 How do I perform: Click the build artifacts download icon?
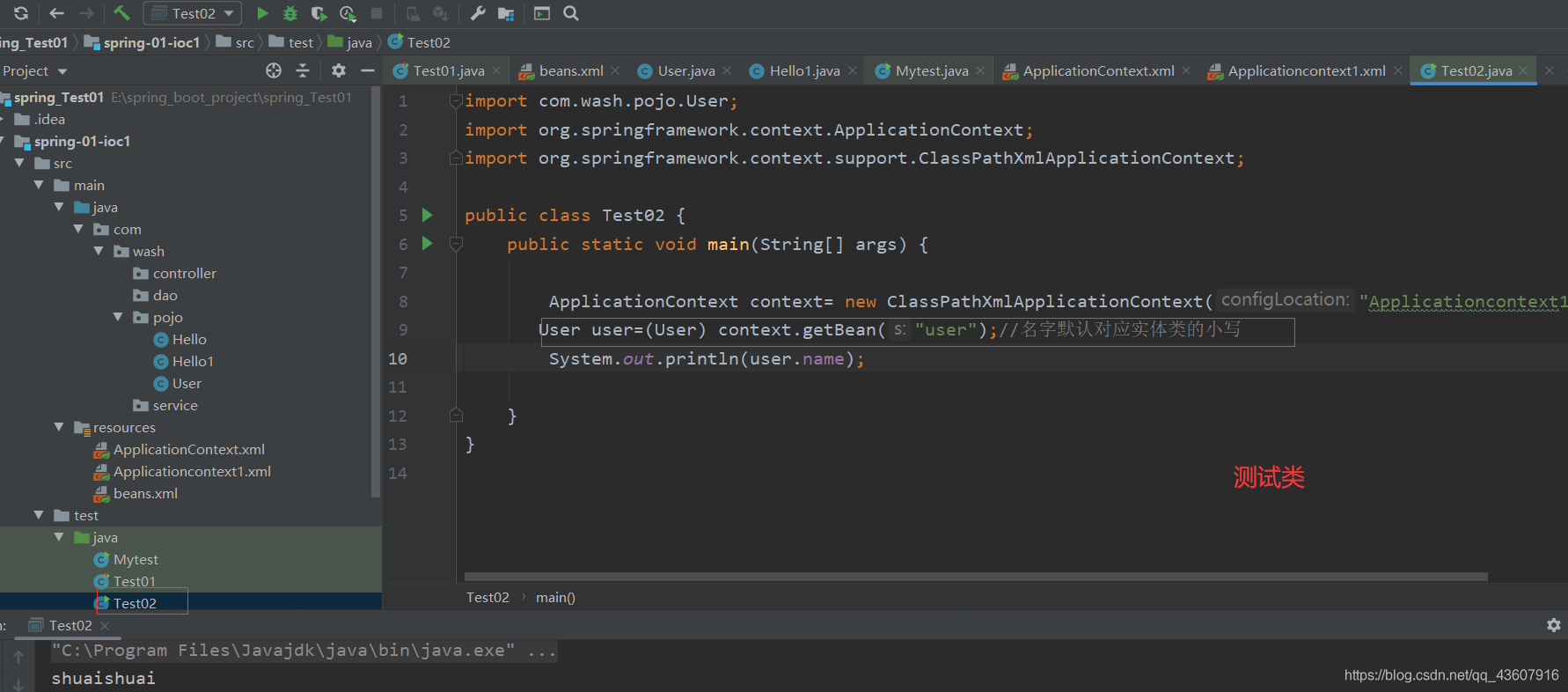441,13
